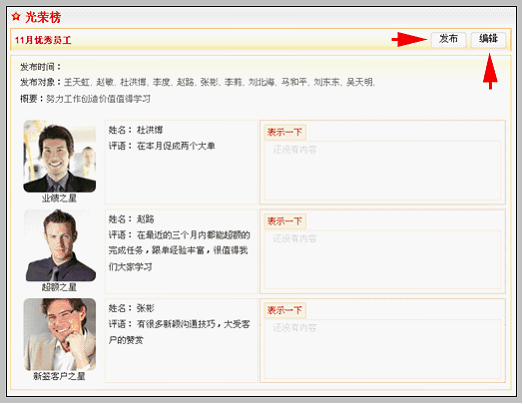523x404 pixels.
Task: Click the 业绩之星 caption label
Action: pyautogui.click(x=59, y=198)
